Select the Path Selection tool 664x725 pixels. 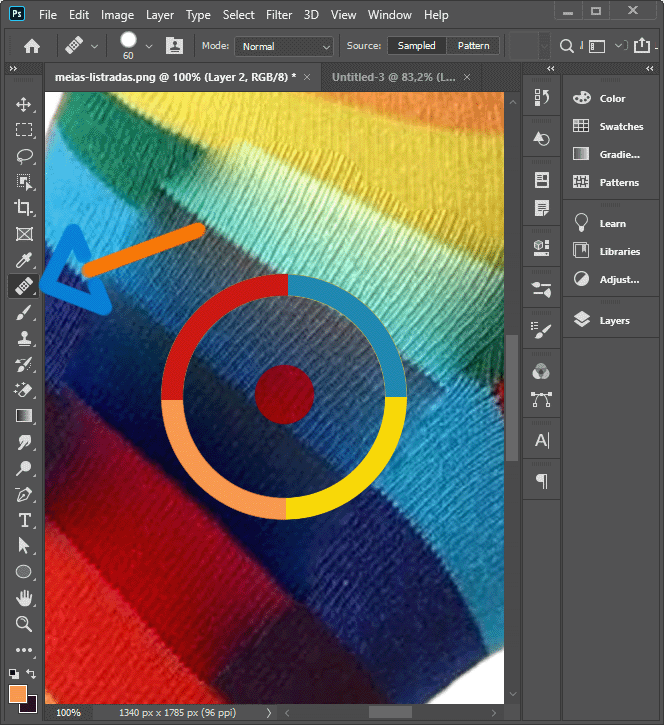pos(24,546)
